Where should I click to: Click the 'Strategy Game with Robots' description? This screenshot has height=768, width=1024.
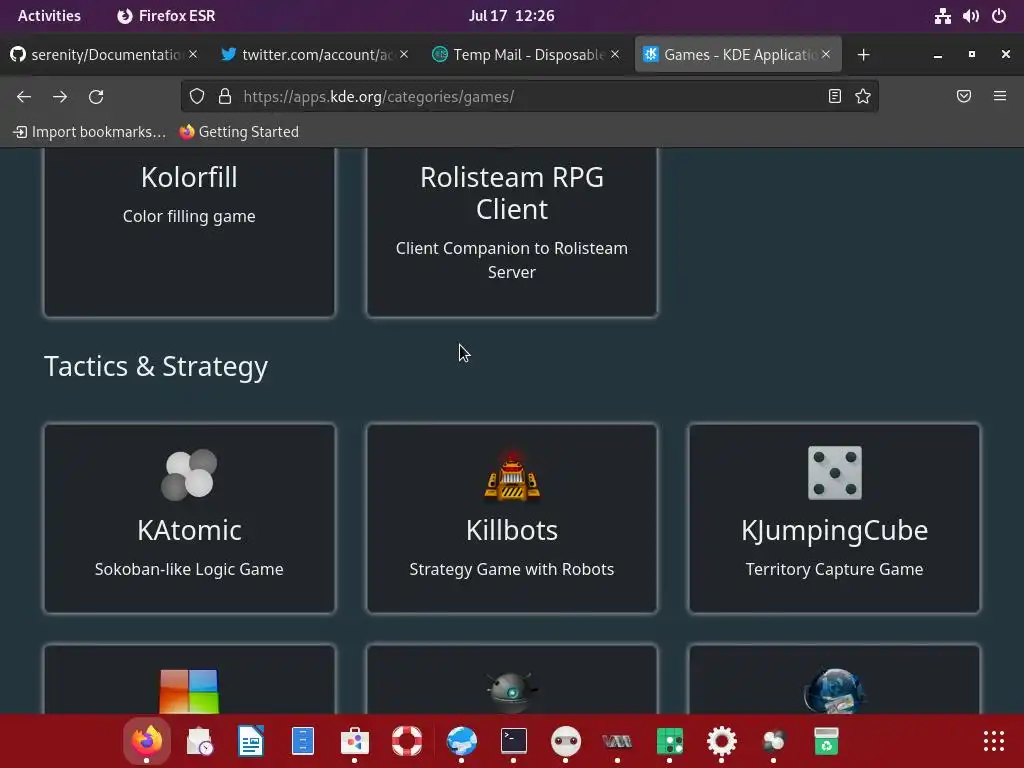[x=512, y=569]
